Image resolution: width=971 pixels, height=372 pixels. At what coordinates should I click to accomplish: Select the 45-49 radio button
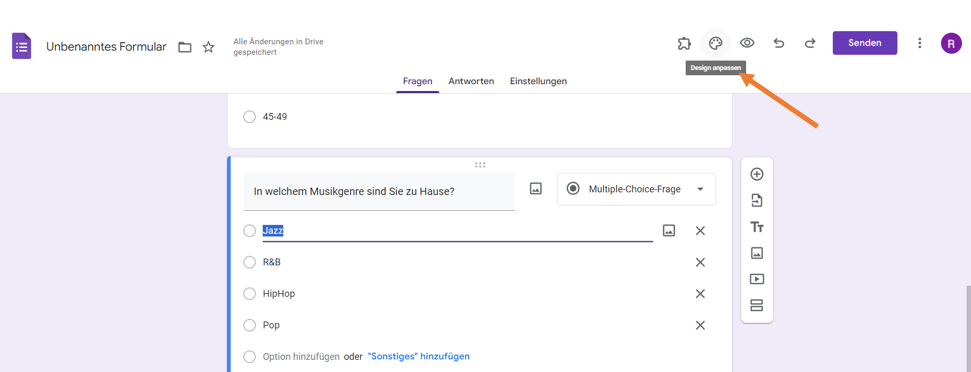[250, 116]
